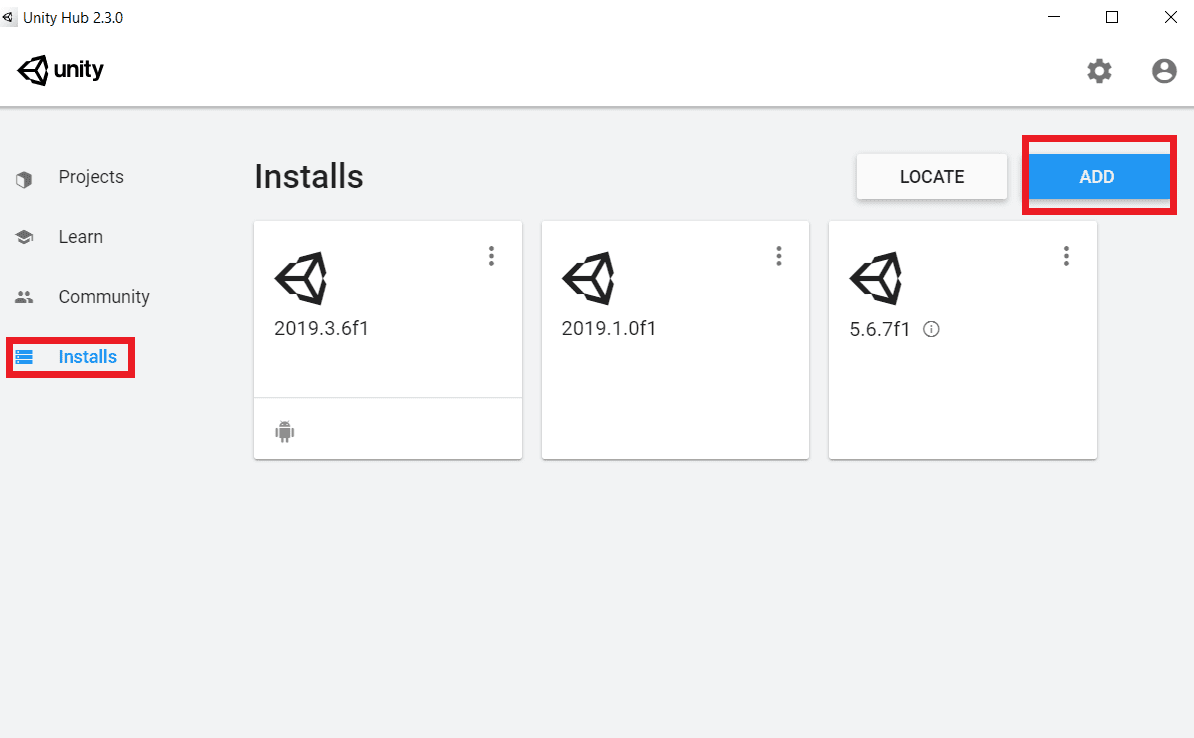1194x738 pixels.
Task: Click the Unity icon on 2019.3.6f1 card
Action: [300, 279]
